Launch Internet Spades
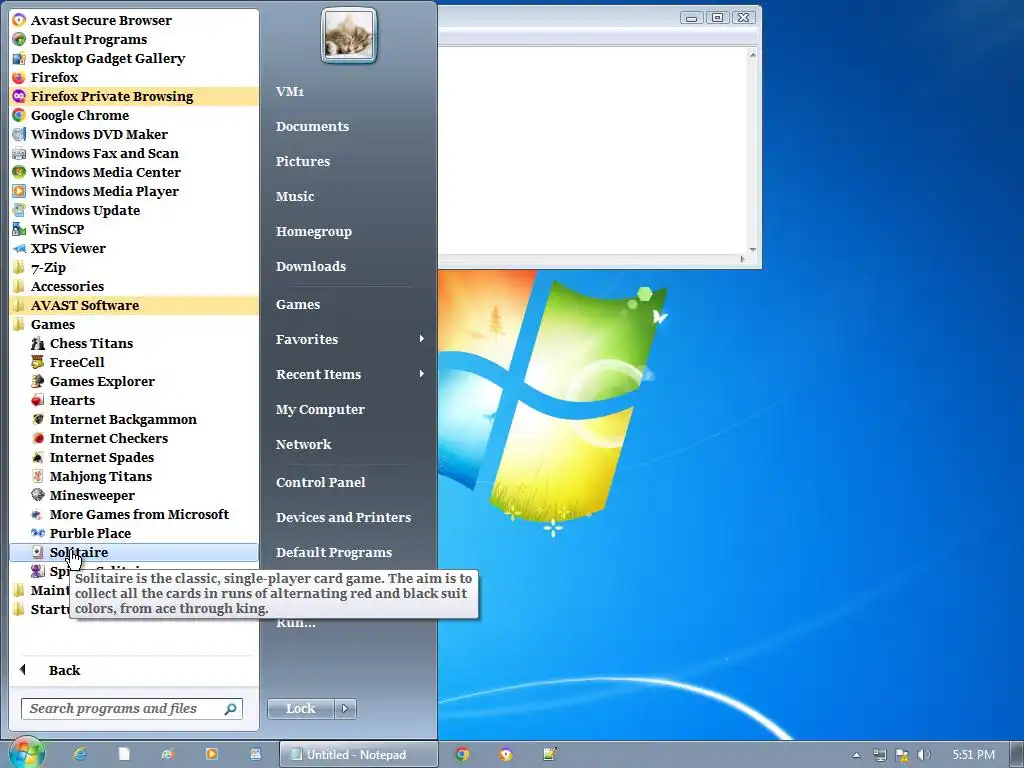The width and height of the screenshot is (1024, 768). tap(134, 456)
